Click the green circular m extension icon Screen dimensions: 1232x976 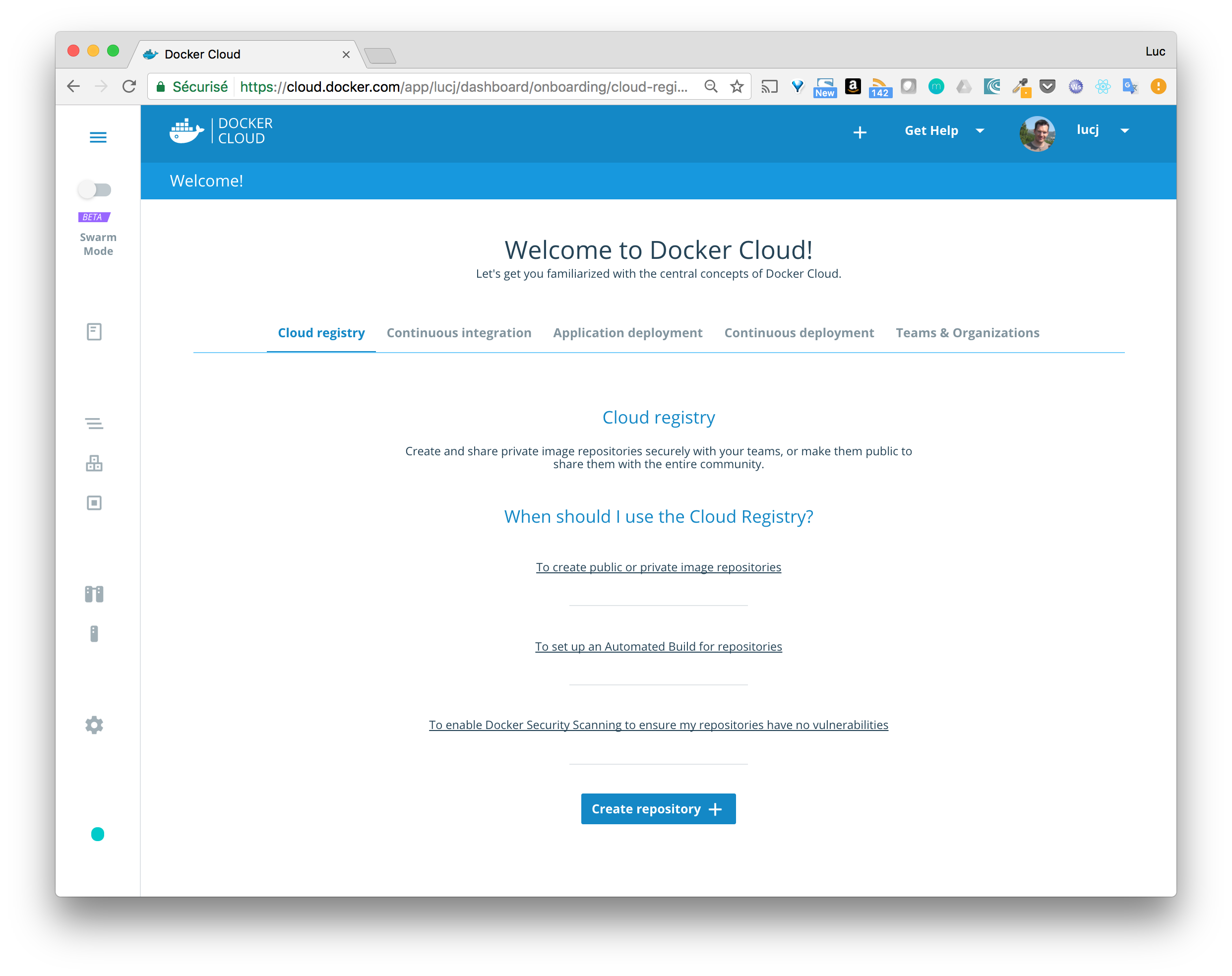tap(936, 87)
